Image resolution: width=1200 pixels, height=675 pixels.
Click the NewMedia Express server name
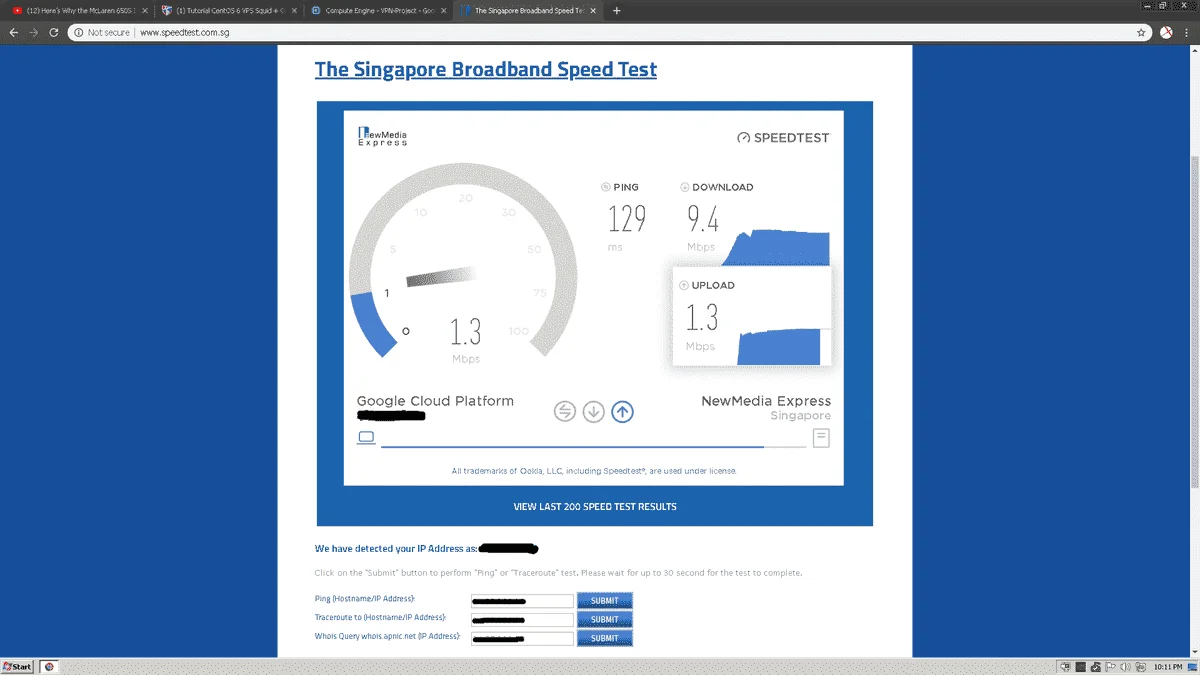click(x=766, y=401)
